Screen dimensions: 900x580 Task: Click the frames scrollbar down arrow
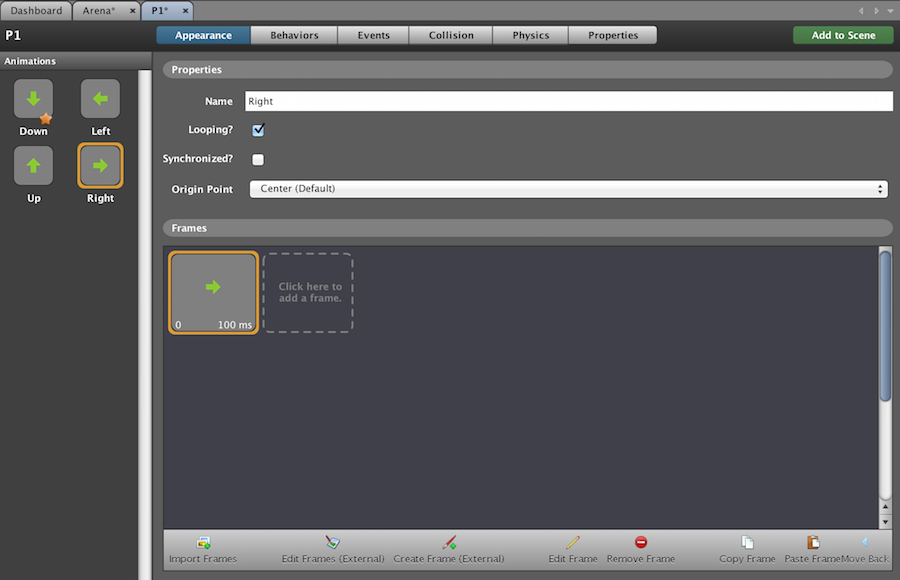point(886,522)
